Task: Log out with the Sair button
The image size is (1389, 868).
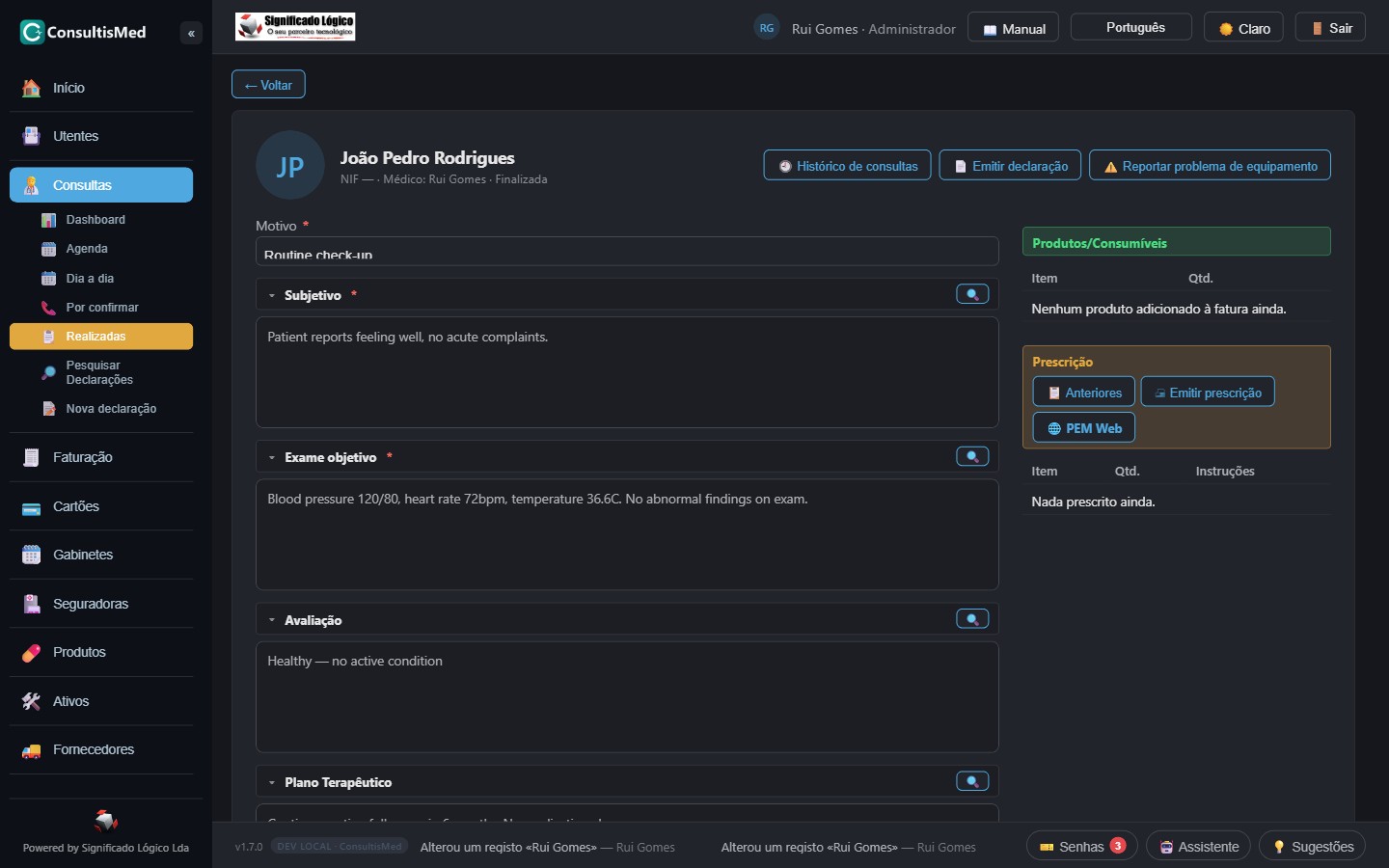Action: 1330,28
